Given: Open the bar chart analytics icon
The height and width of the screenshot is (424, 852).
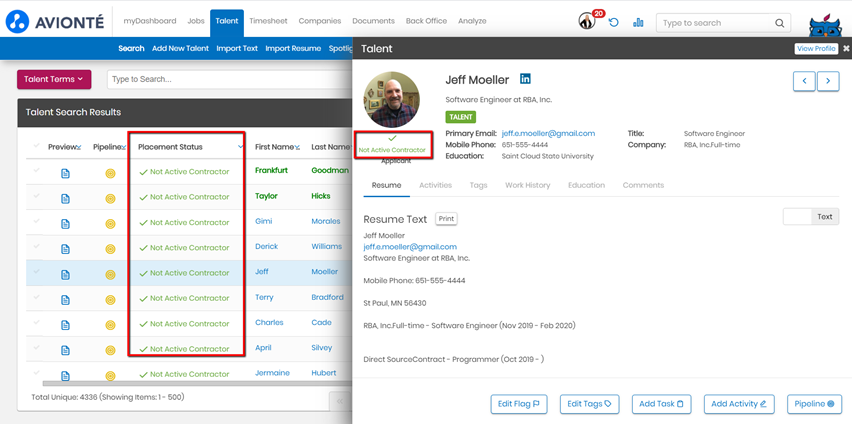Looking at the screenshot, I should click(x=638, y=22).
